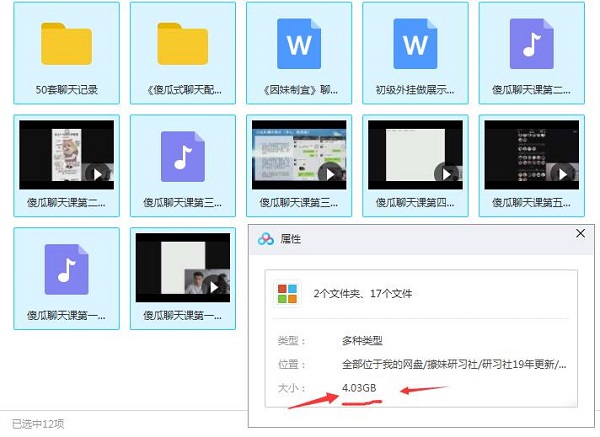This screenshot has height=437, width=600.
Task: Select the 《因妹制宜》聊... Word document icon
Action: pos(299,44)
